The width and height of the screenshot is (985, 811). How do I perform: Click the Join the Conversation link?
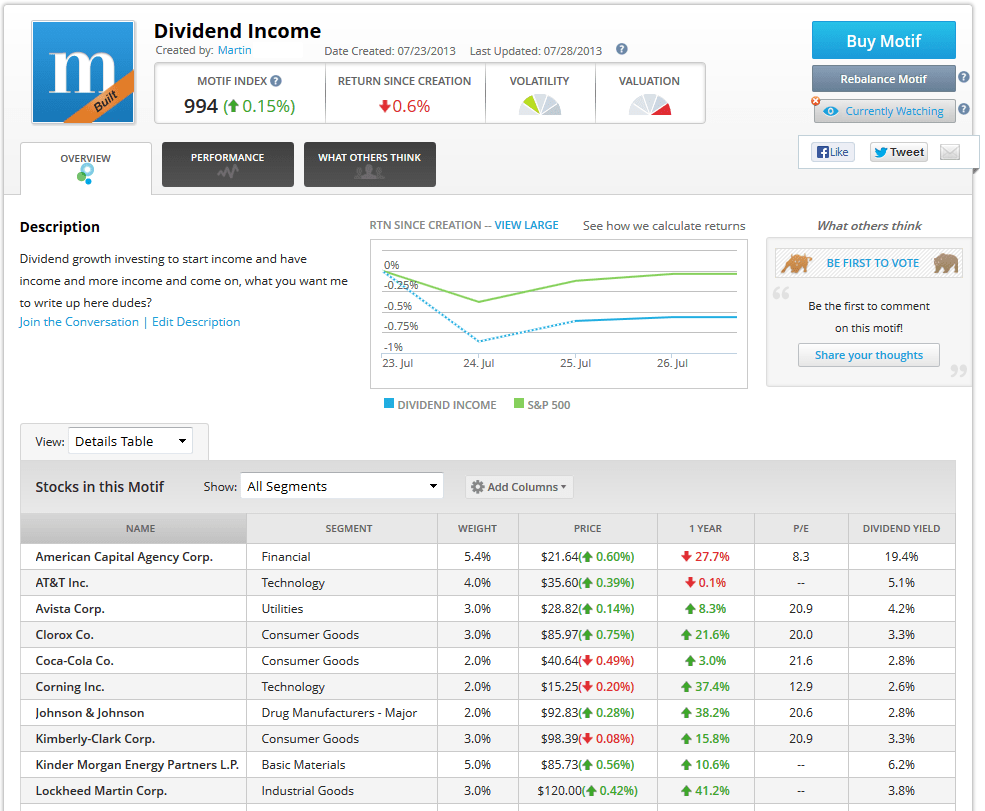tap(79, 322)
